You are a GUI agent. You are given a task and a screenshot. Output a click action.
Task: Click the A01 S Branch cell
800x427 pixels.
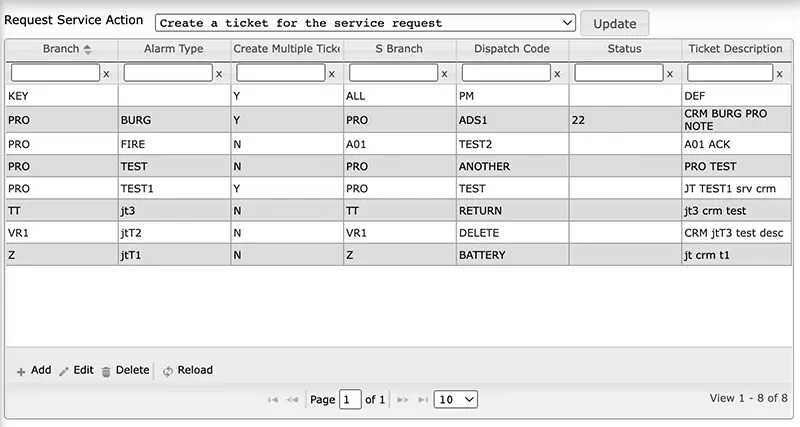click(x=399, y=144)
